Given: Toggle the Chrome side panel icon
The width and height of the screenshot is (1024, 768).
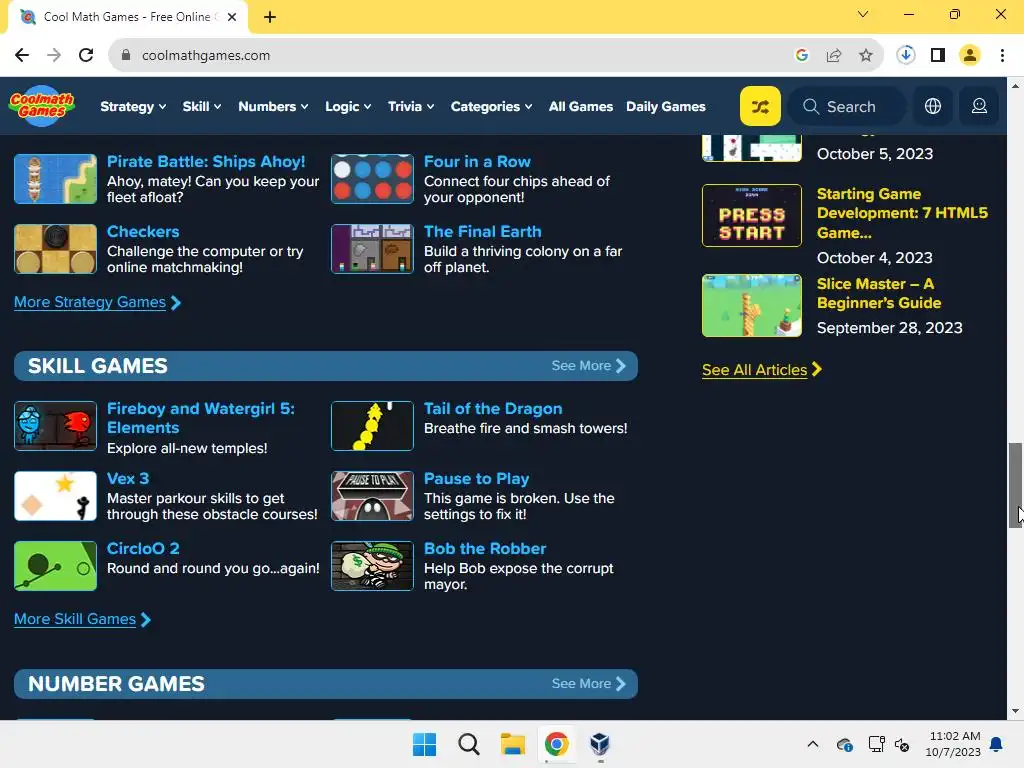Looking at the screenshot, I should [x=938, y=56].
